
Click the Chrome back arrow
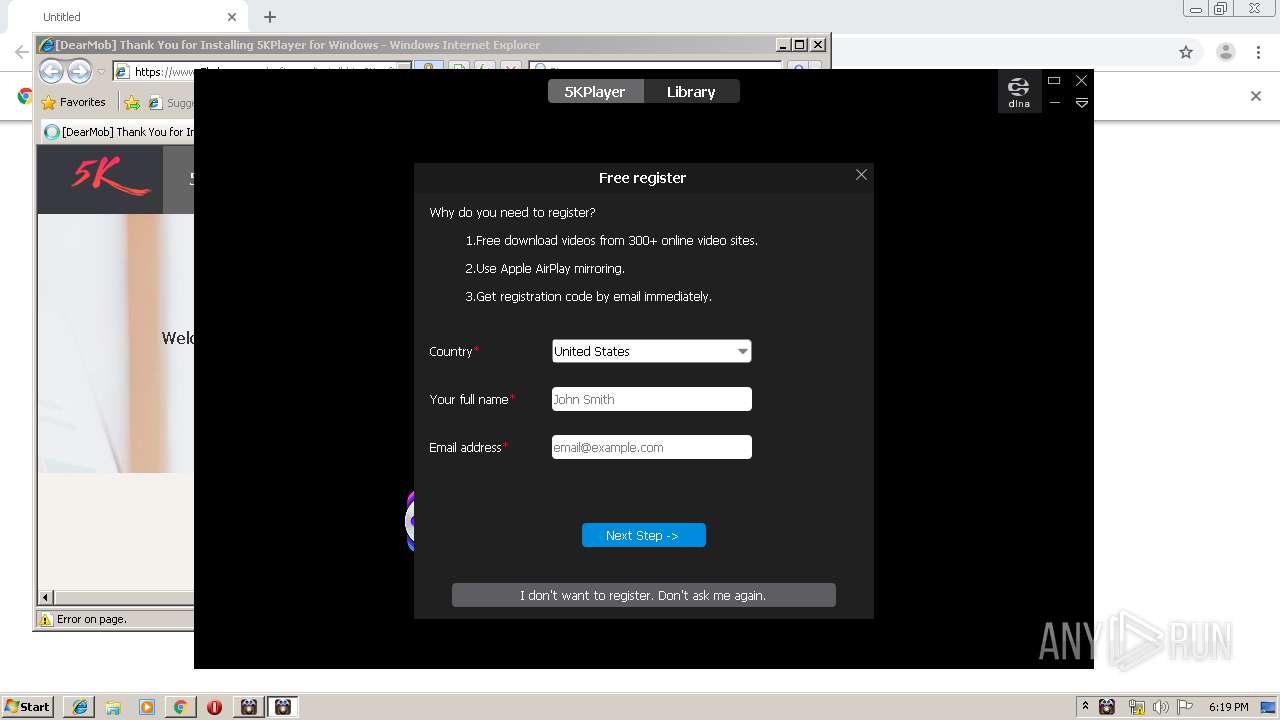21,52
